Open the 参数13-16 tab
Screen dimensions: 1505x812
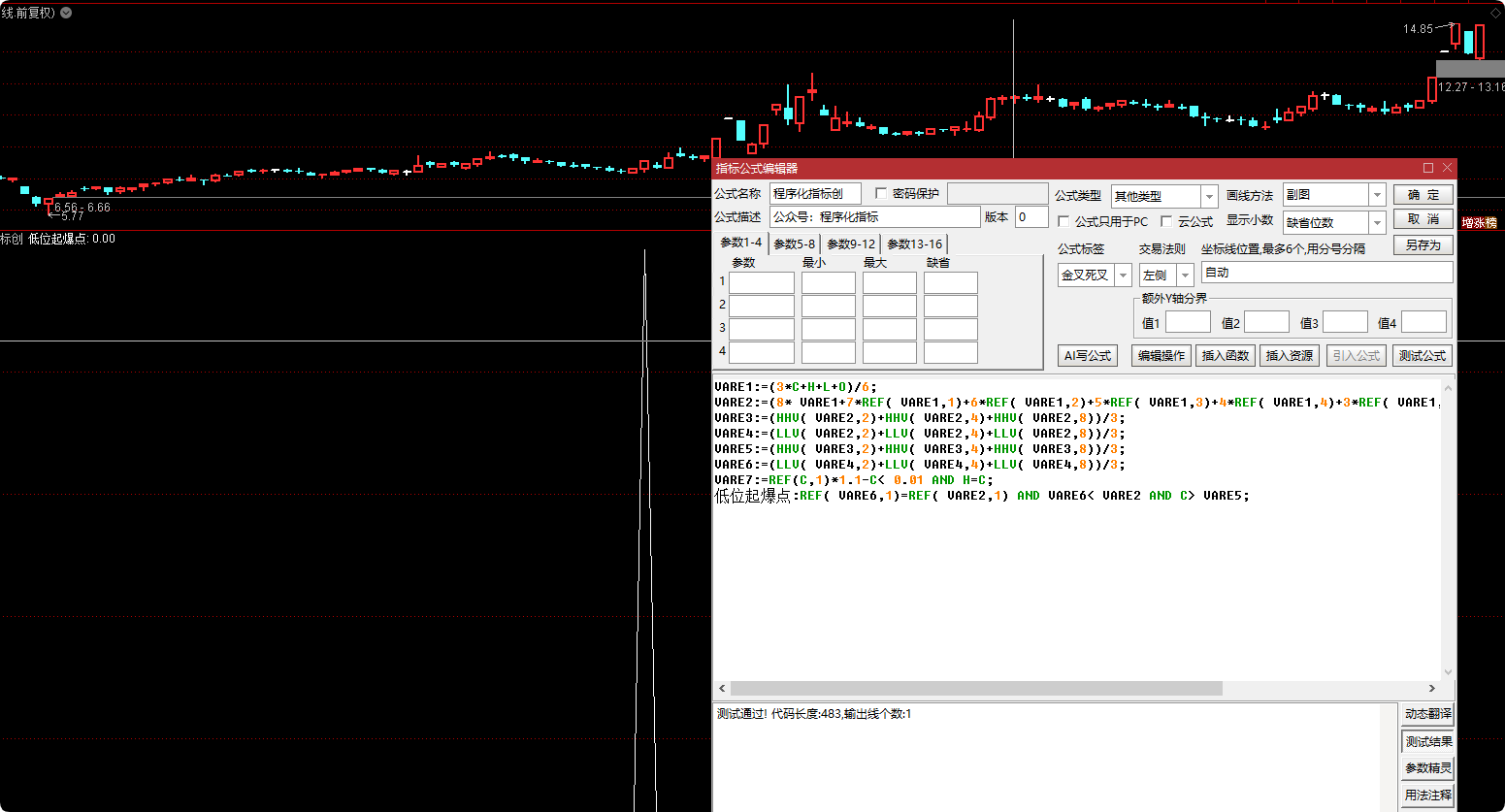[914, 244]
